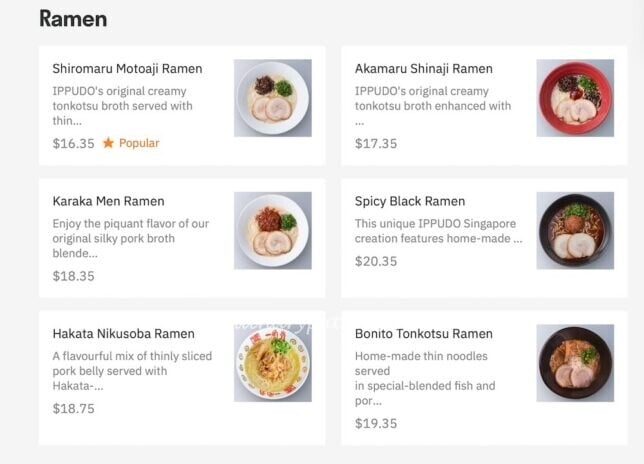The width and height of the screenshot is (644, 464).
Task: Click the Hakata Nikusoba pork belly description
Action: click(x=132, y=371)
